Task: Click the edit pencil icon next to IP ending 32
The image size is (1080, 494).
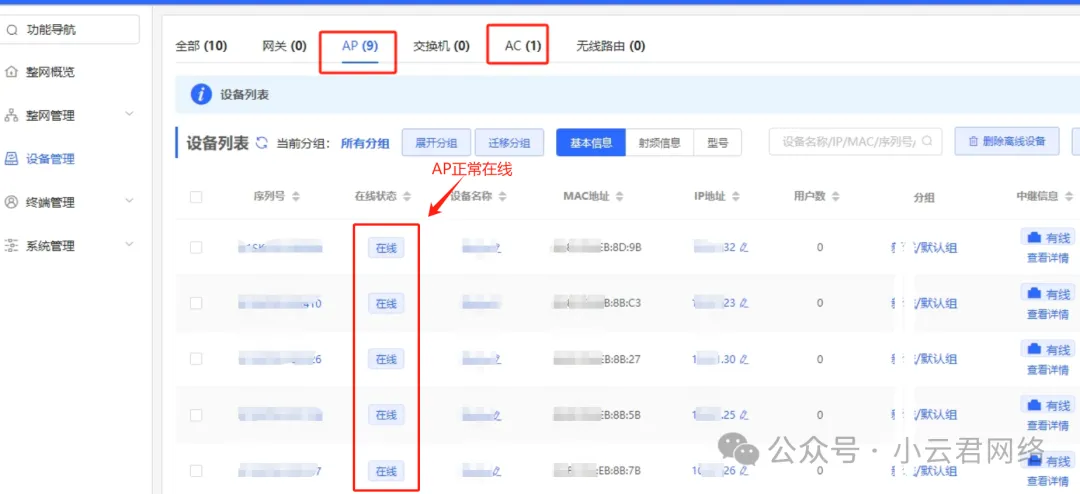Action: click(744, 247)
